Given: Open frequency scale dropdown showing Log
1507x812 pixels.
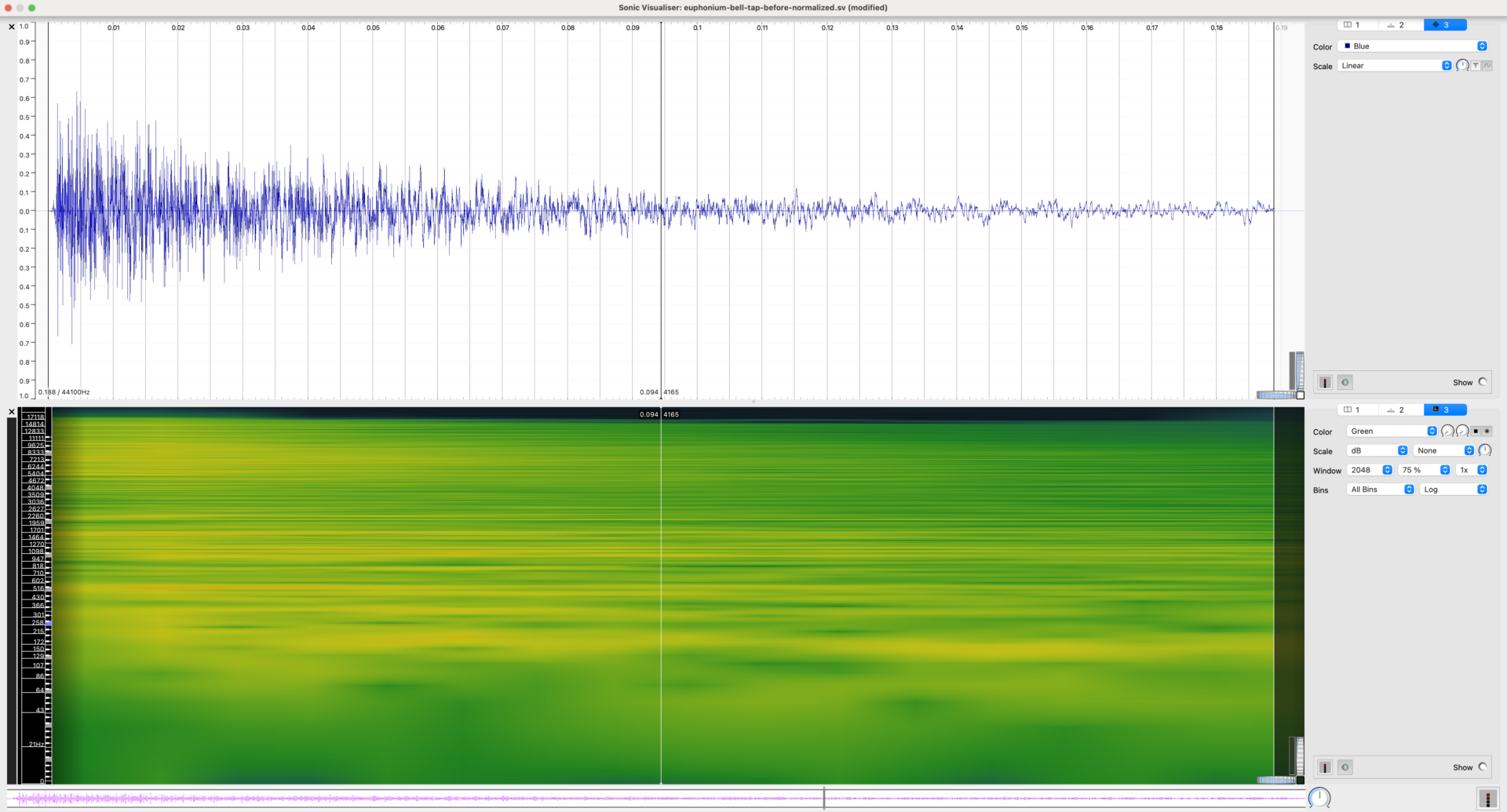Looking at the screenshot, I should [1454, 490].
